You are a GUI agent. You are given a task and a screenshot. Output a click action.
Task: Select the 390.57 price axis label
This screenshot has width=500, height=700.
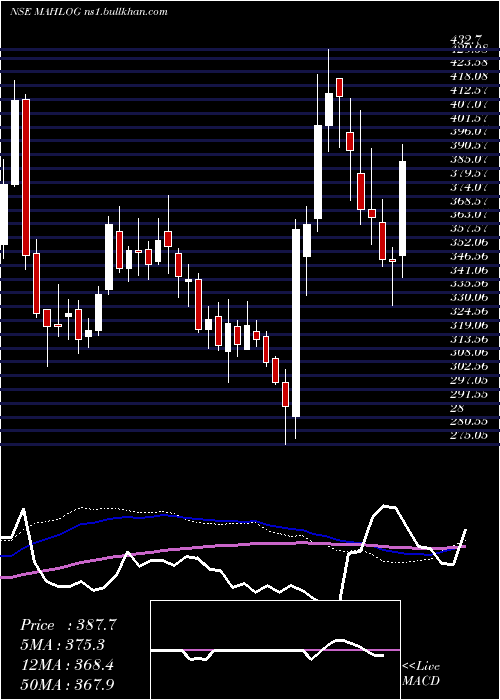pyautogui.click(x=469, y=145)
